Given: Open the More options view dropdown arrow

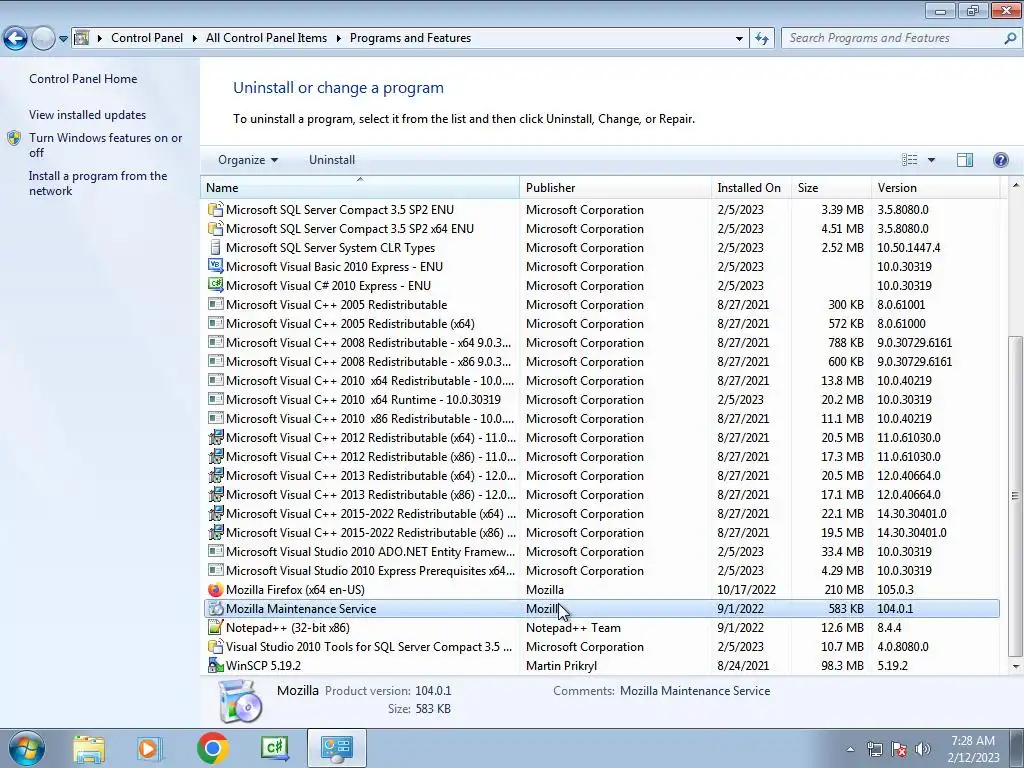Looking at the screenshot, I should (931, 160).
